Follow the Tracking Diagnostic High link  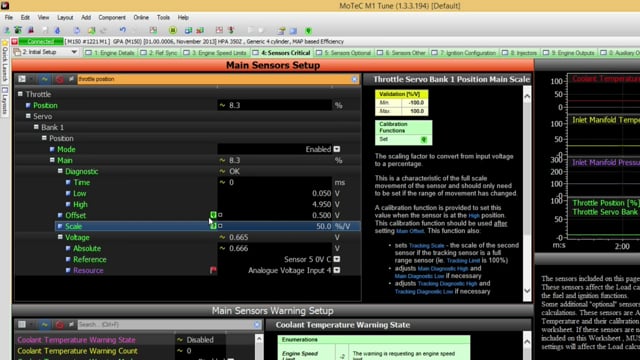(447, 284)
